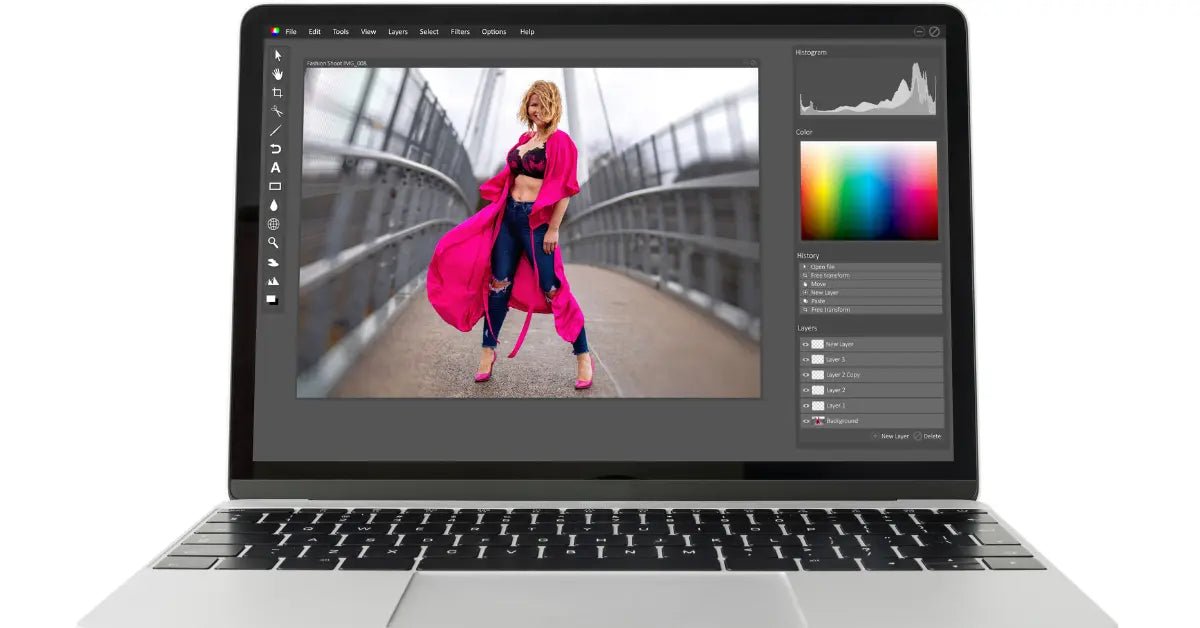Choose the scissors cut tool
1200x628 pixels.
point(276,111)
